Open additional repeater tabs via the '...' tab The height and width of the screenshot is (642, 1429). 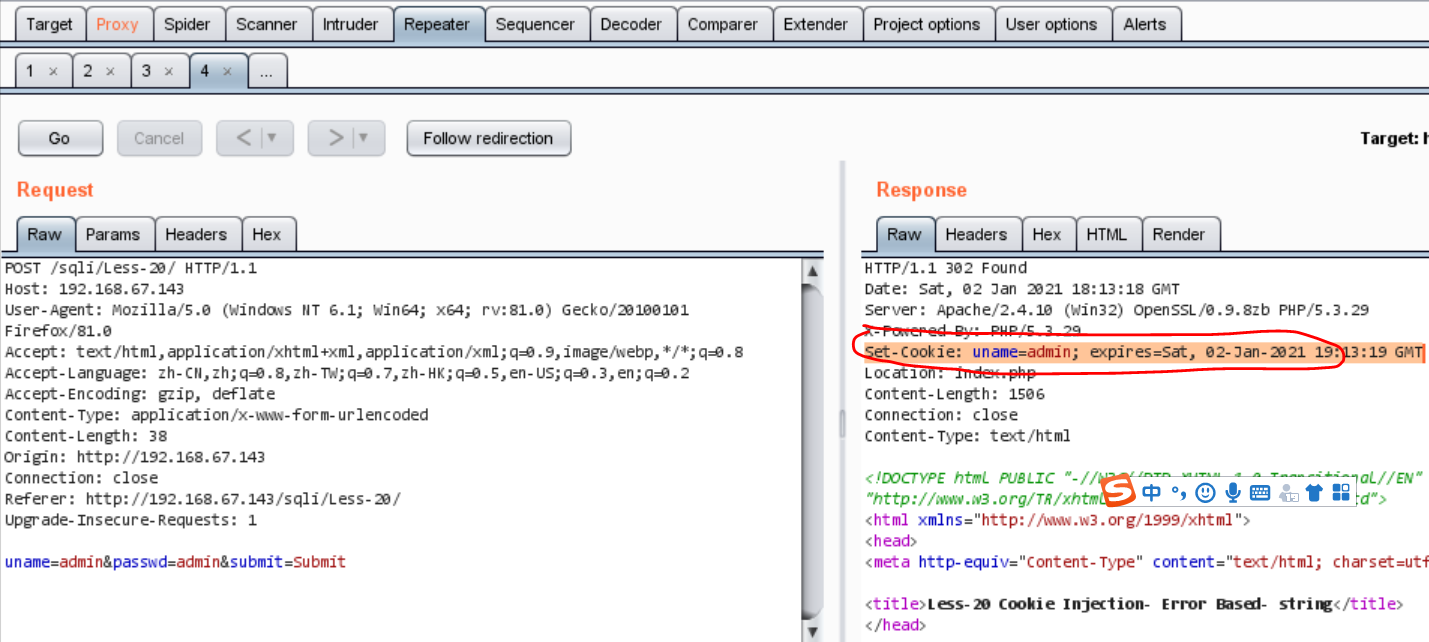[x=267, y=70]
